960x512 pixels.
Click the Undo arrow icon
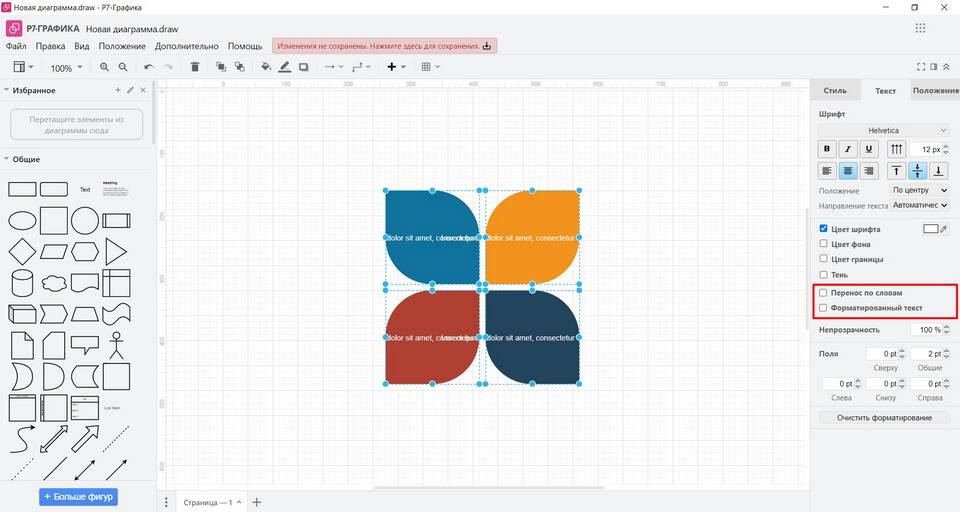(x=149, y=67)
